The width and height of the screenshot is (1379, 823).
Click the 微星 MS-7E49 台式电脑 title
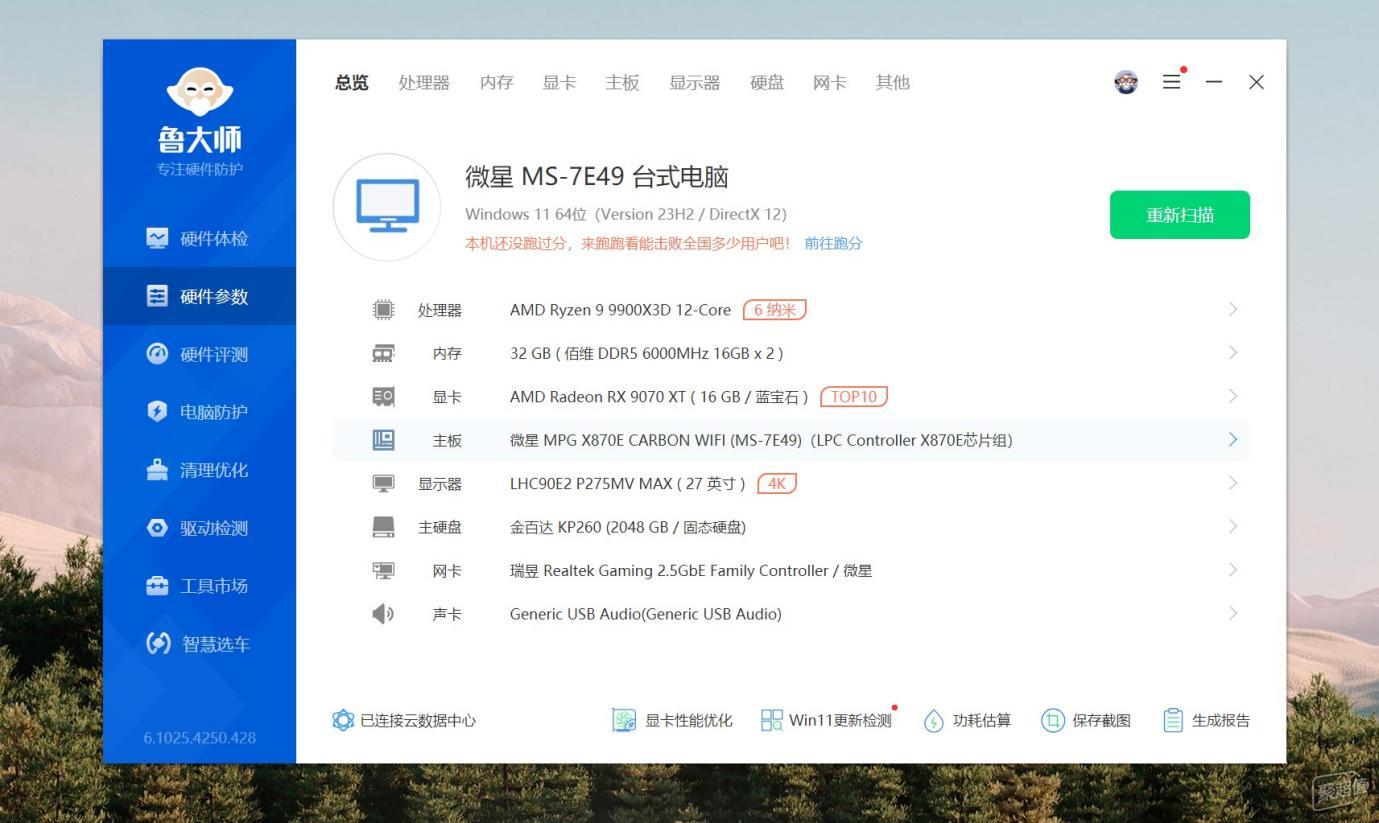[597, 178]
